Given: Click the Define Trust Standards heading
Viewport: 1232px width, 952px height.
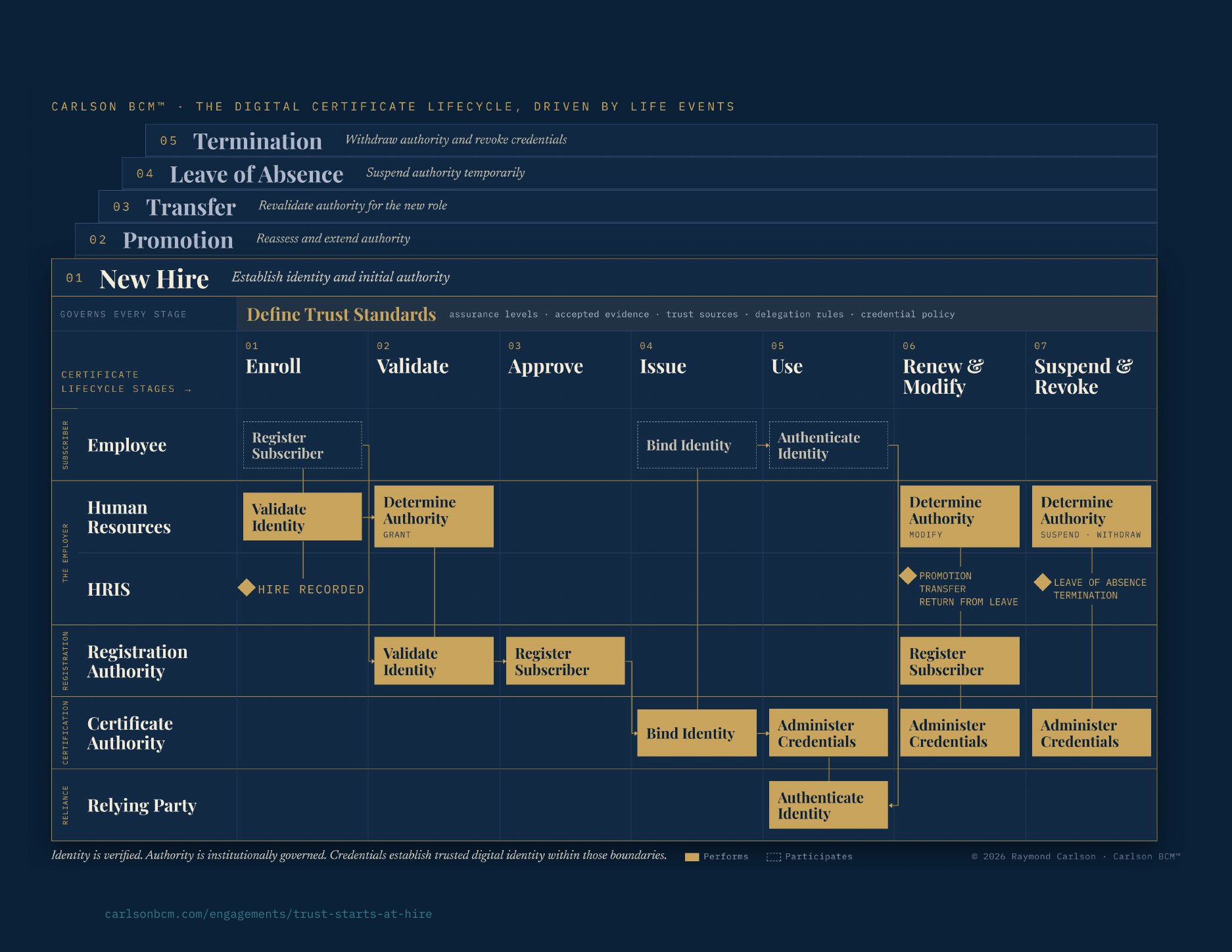Looking at the screenshot, I should pos(341,314).
